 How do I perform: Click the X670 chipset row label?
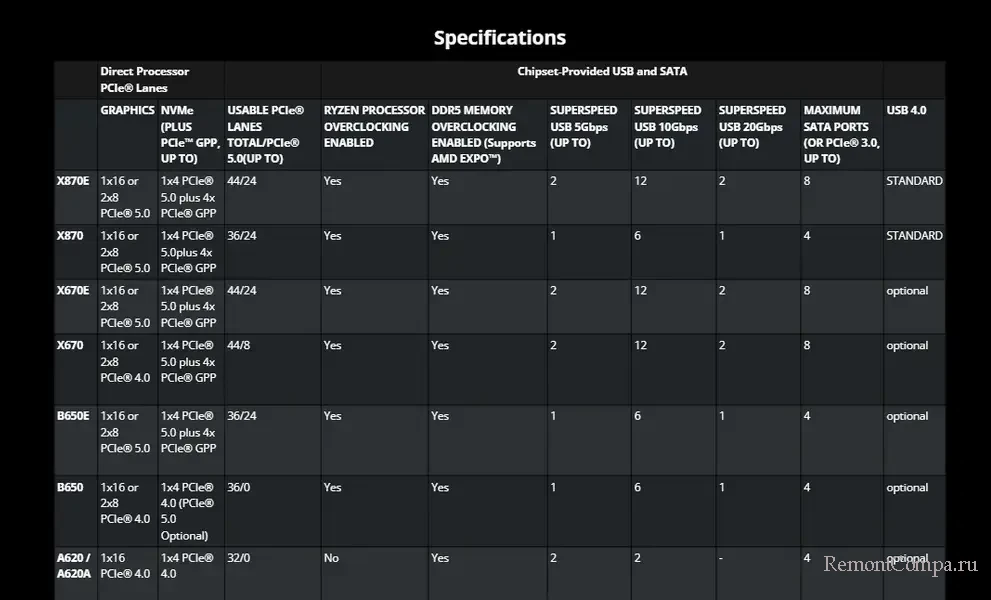pos(70,346)
